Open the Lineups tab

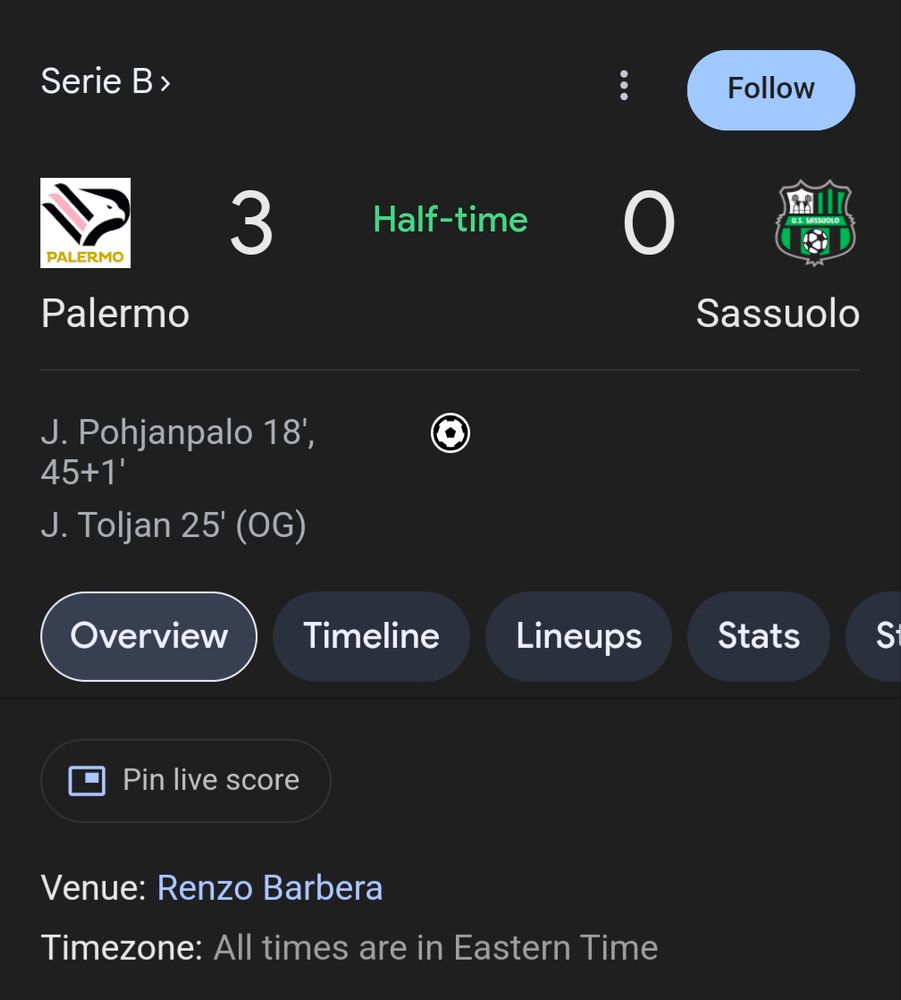pyautogui.click(x=578, y=636)
